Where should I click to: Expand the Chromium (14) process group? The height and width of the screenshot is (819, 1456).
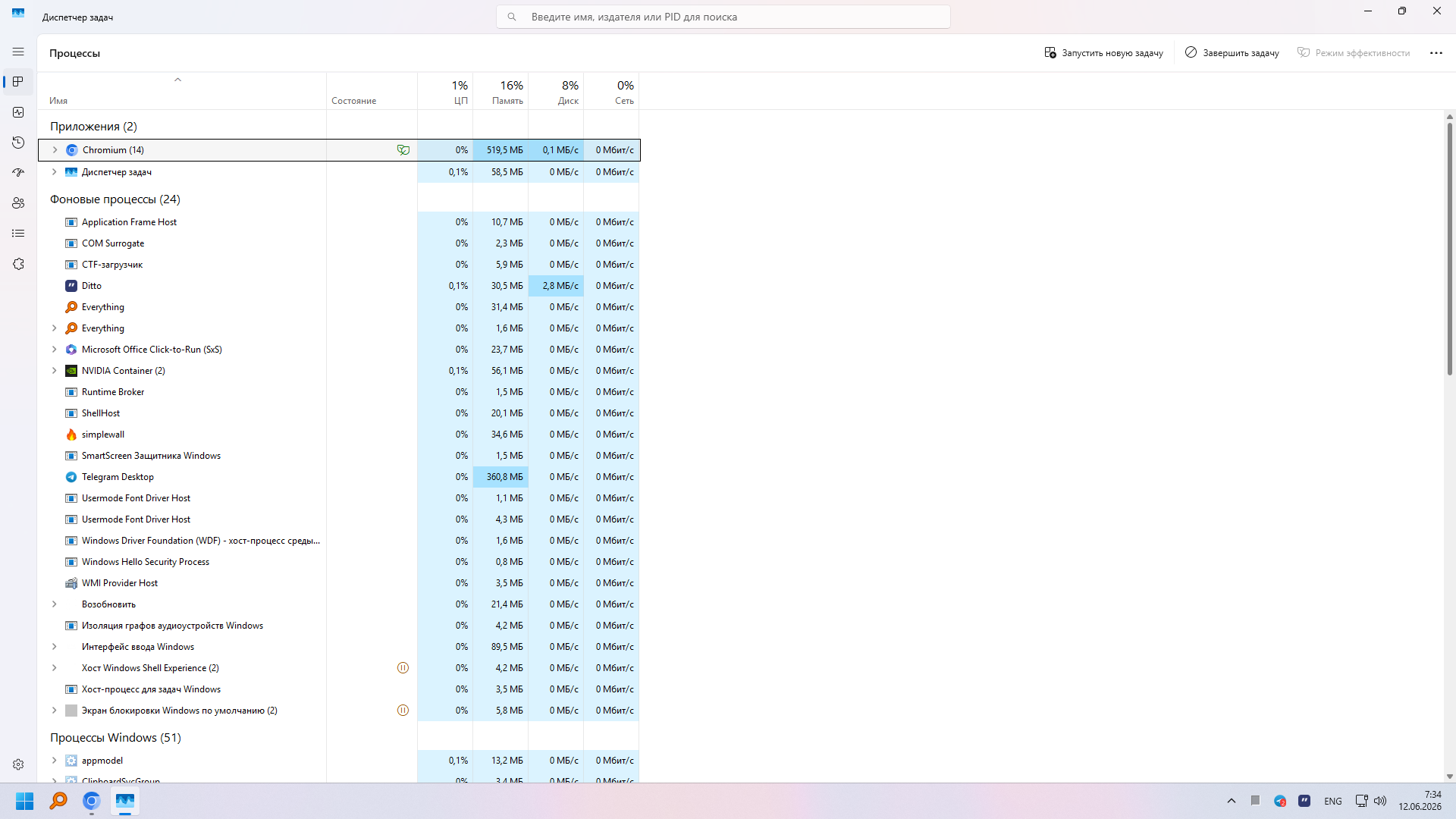click(x=55, y=150)
